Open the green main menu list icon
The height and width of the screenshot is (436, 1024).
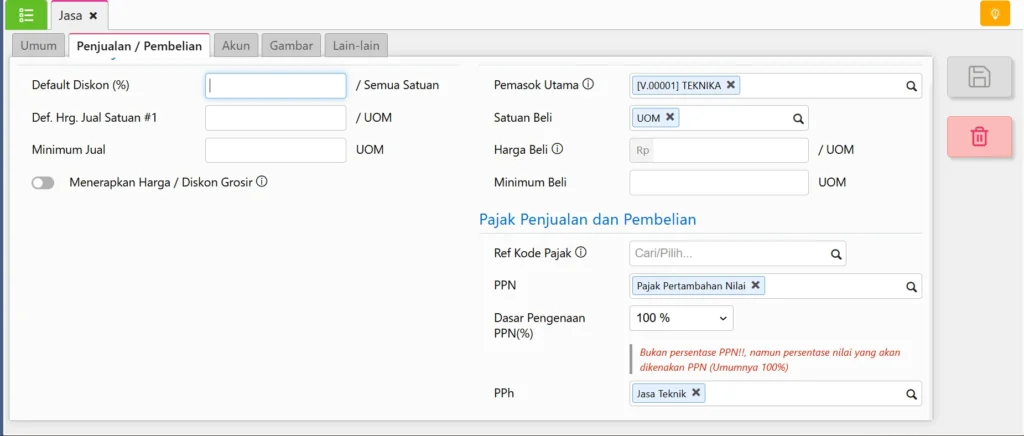pos(26,14)
